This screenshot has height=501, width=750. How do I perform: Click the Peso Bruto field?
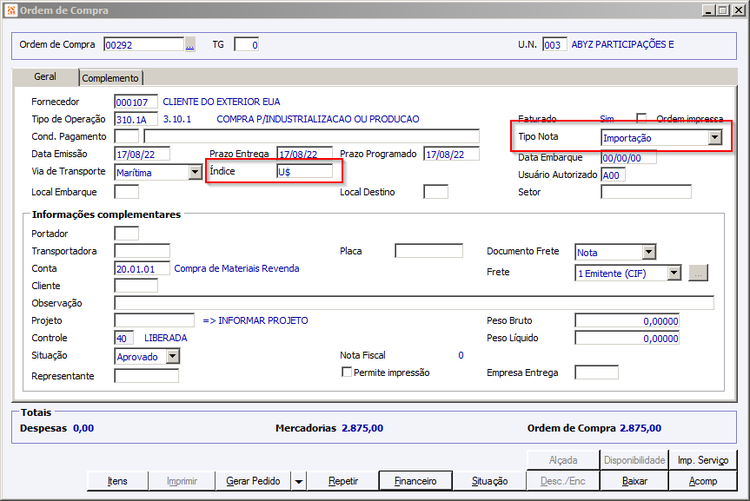pos(627,321)
